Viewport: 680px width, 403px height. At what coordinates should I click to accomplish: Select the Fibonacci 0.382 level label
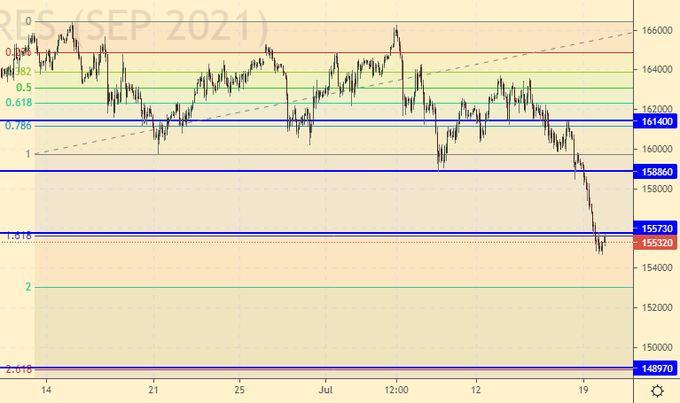(x=21, y=72)
